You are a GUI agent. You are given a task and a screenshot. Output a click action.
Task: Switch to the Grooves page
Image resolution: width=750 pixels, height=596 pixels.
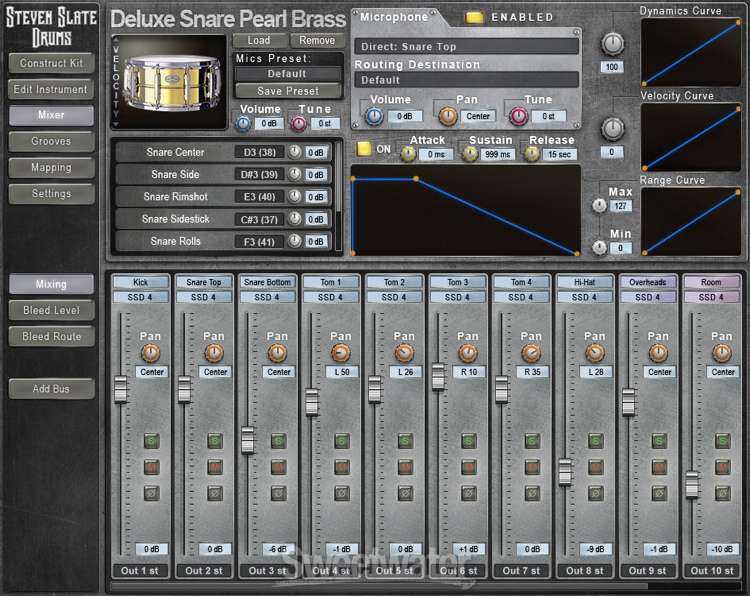pyautogui.click(x=51, y=142)
